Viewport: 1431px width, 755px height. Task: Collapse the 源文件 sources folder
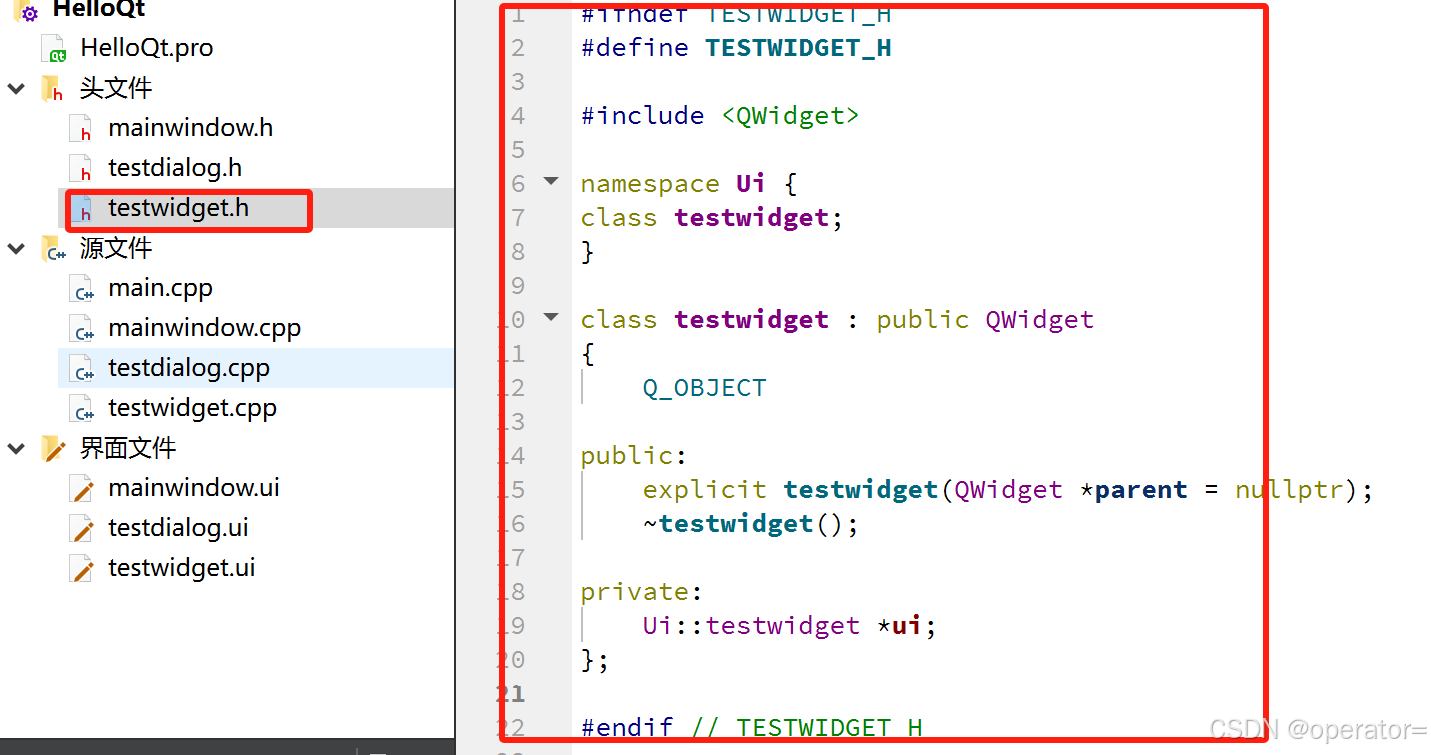pyautogui.click(x=16, y=248)
